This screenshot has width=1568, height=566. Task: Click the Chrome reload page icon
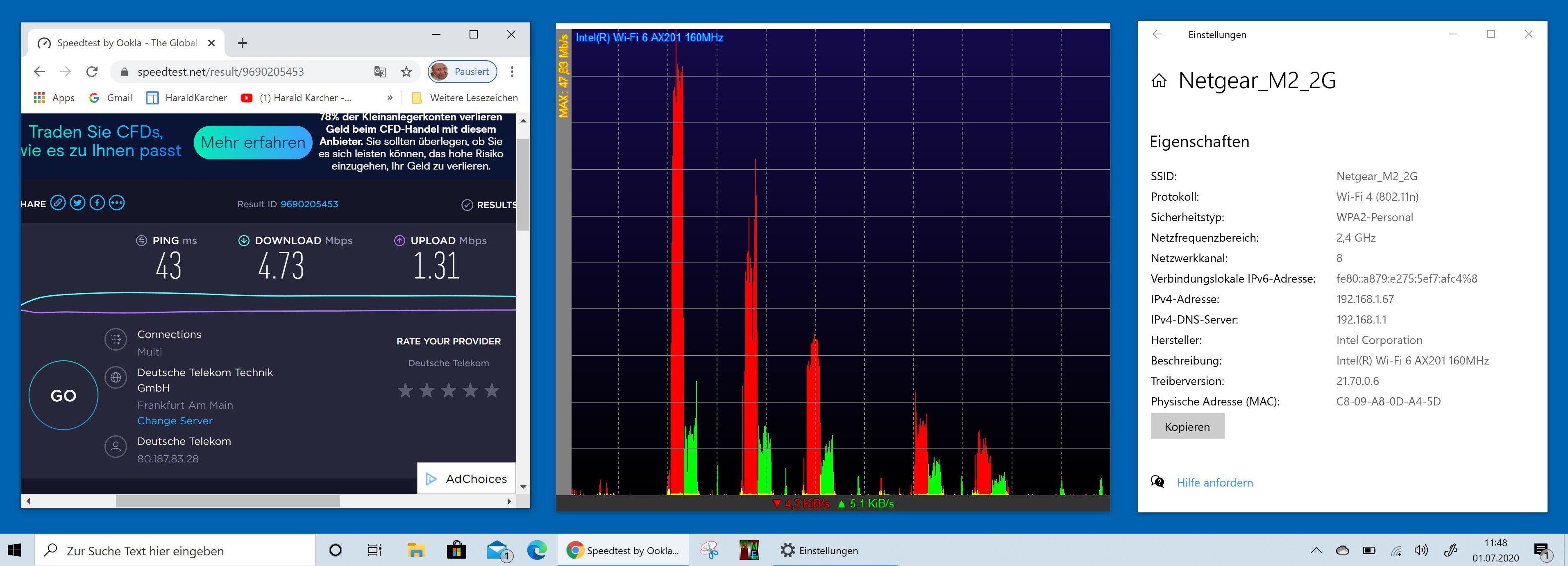pyautogui.click(x=92, y=72)
